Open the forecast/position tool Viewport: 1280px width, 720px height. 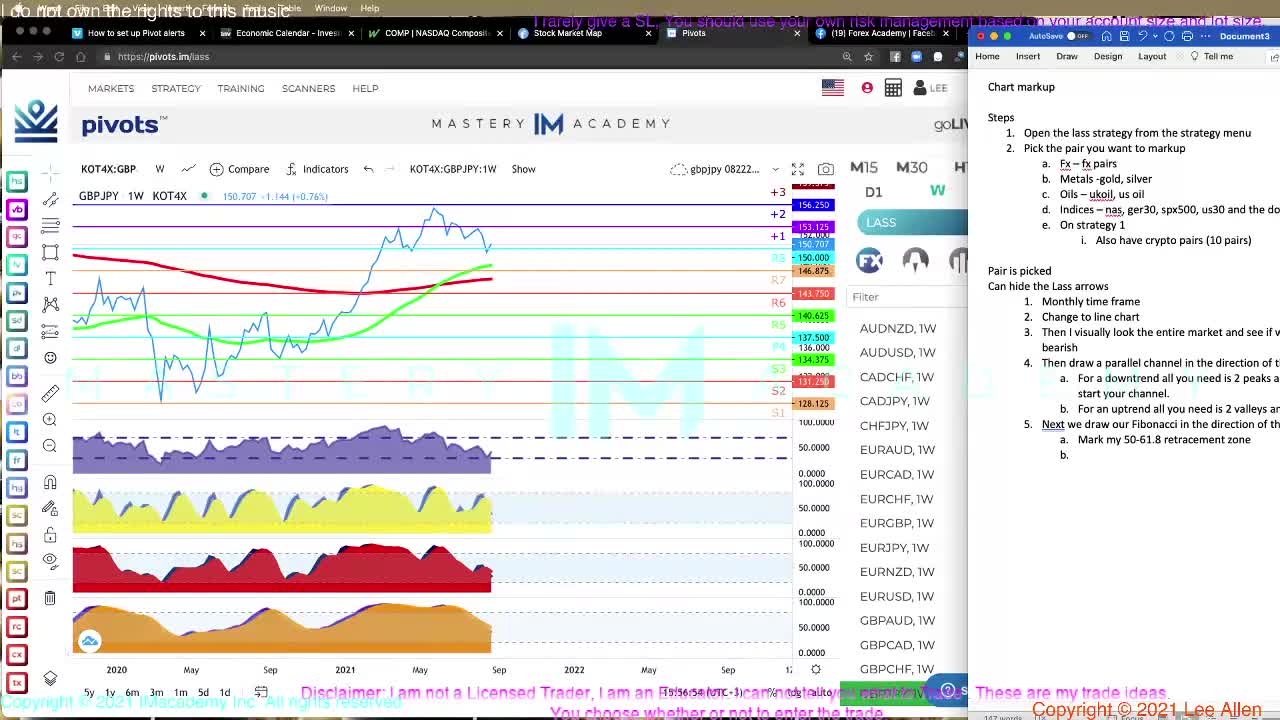coord(50,331)
